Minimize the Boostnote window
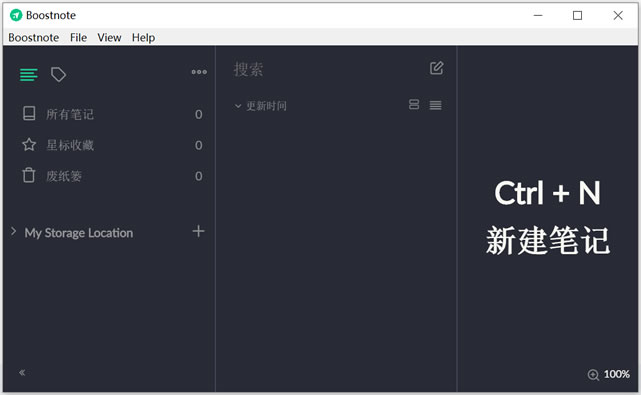The image size is (641, 395). [x=538, y=16]
